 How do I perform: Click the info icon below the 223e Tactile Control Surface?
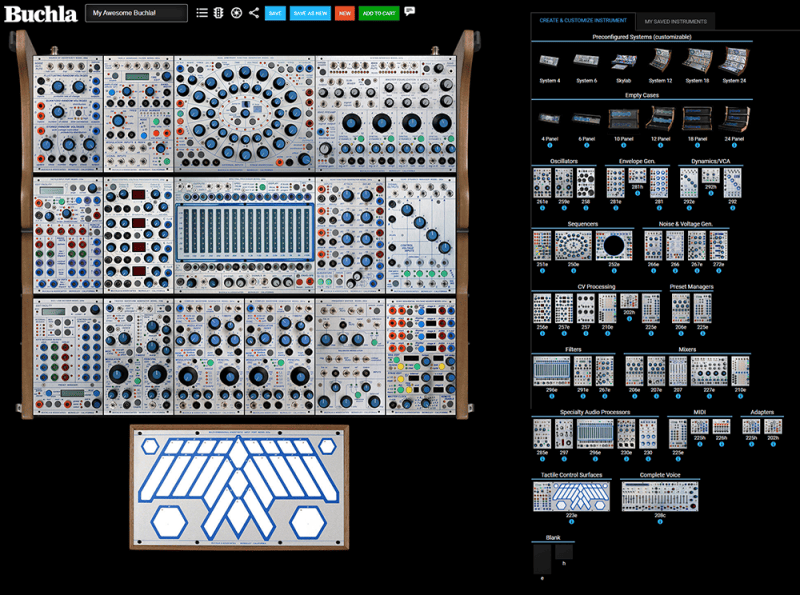(571, 520)
